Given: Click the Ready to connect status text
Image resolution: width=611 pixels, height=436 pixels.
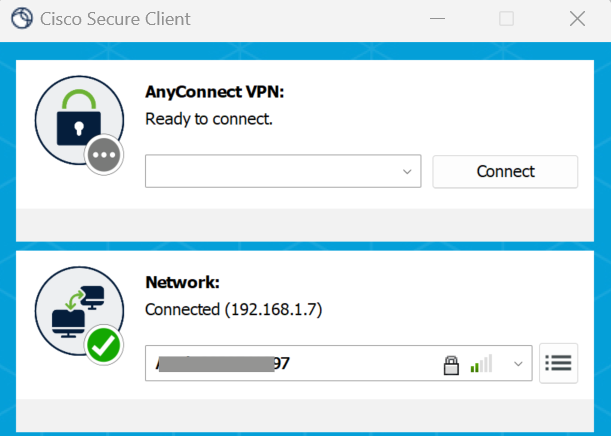Looking at the screenshot, I should pyautogui.click(x=209, y=119).
